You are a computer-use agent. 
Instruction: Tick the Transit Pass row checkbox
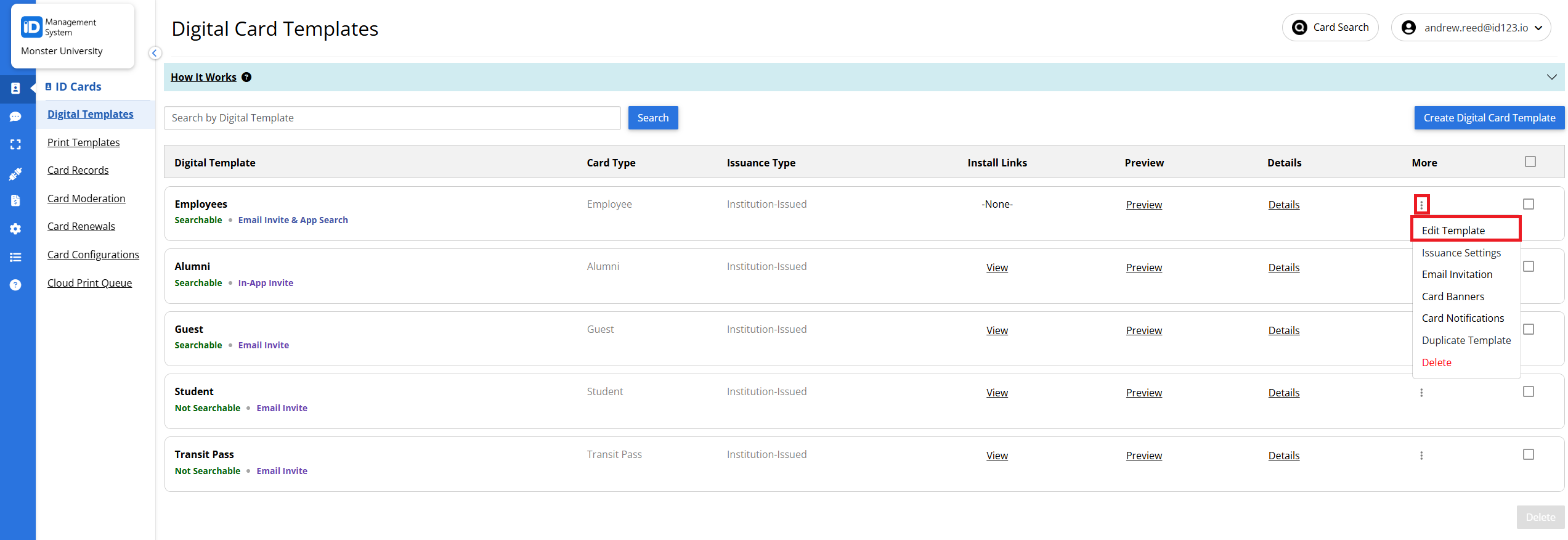tap(1529, 454)
